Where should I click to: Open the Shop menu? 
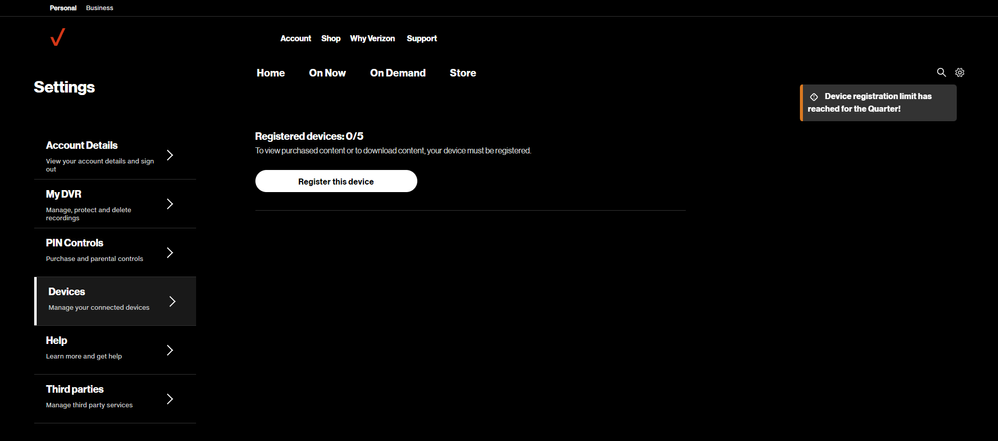coord(331,39)
